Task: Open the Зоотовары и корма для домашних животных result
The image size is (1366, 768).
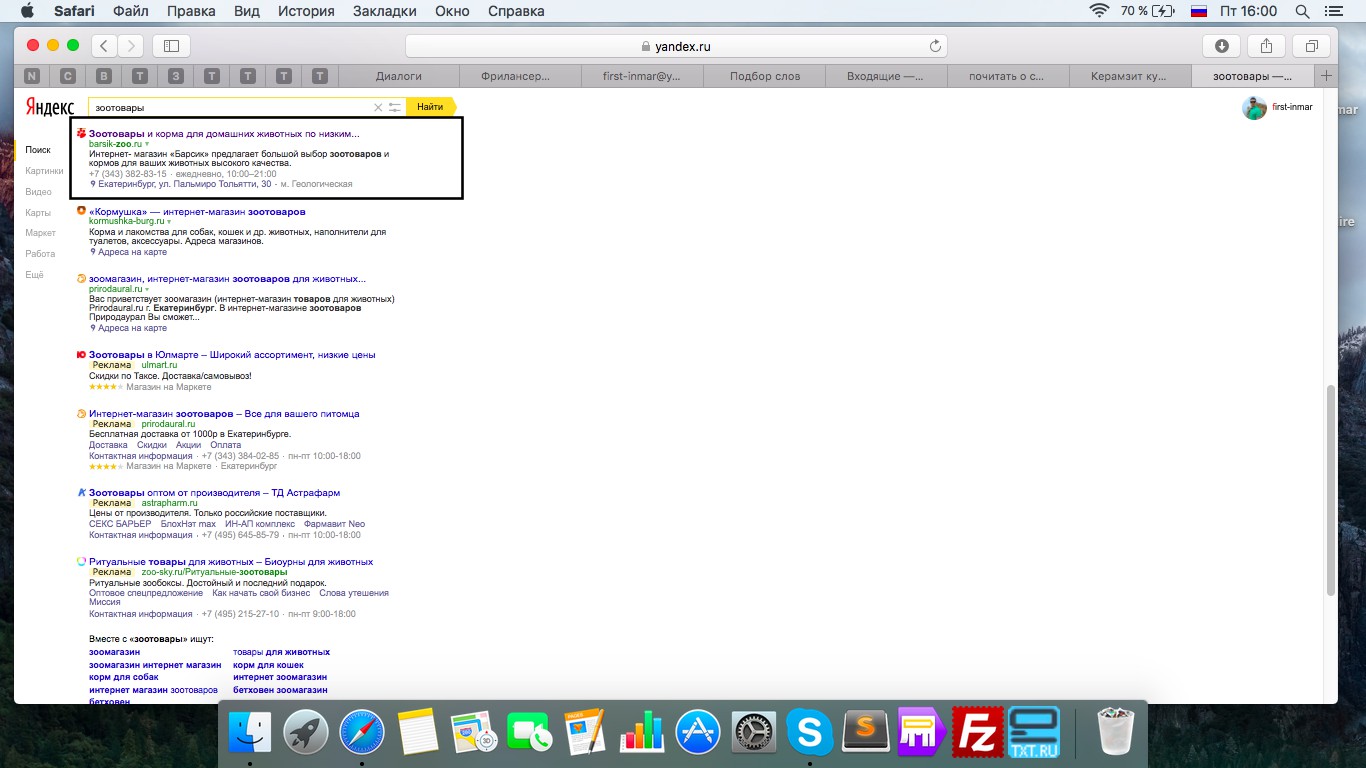Action: pyautogui.click(x=224, y=133)
